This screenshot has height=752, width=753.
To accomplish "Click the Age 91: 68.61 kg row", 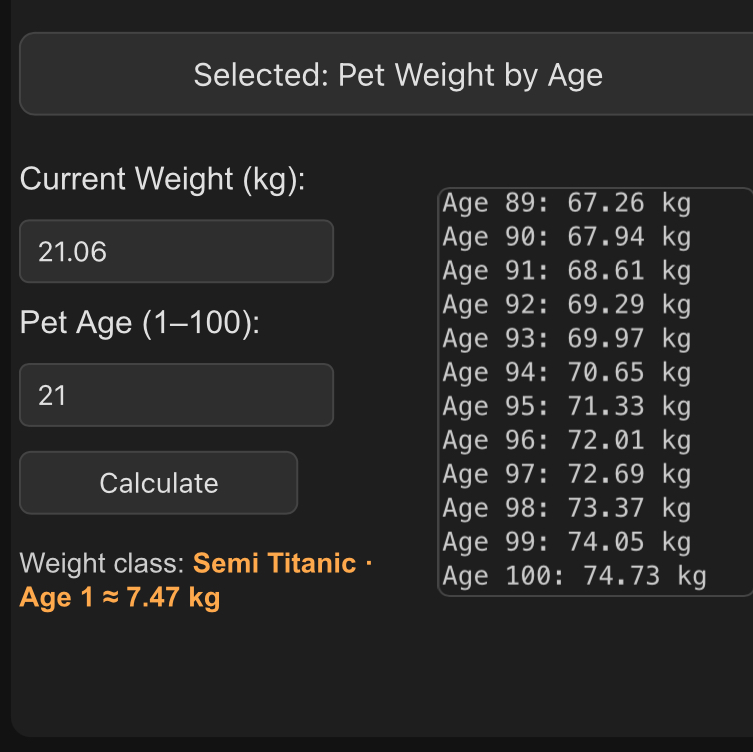I will (x=566, y=272).
